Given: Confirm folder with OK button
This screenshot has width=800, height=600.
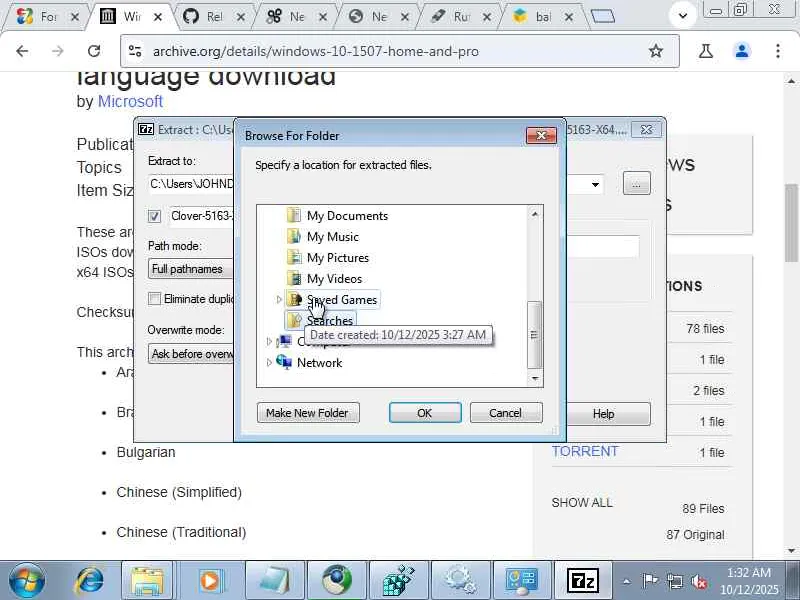Looking at the screenshot, I should click(425, 413).
